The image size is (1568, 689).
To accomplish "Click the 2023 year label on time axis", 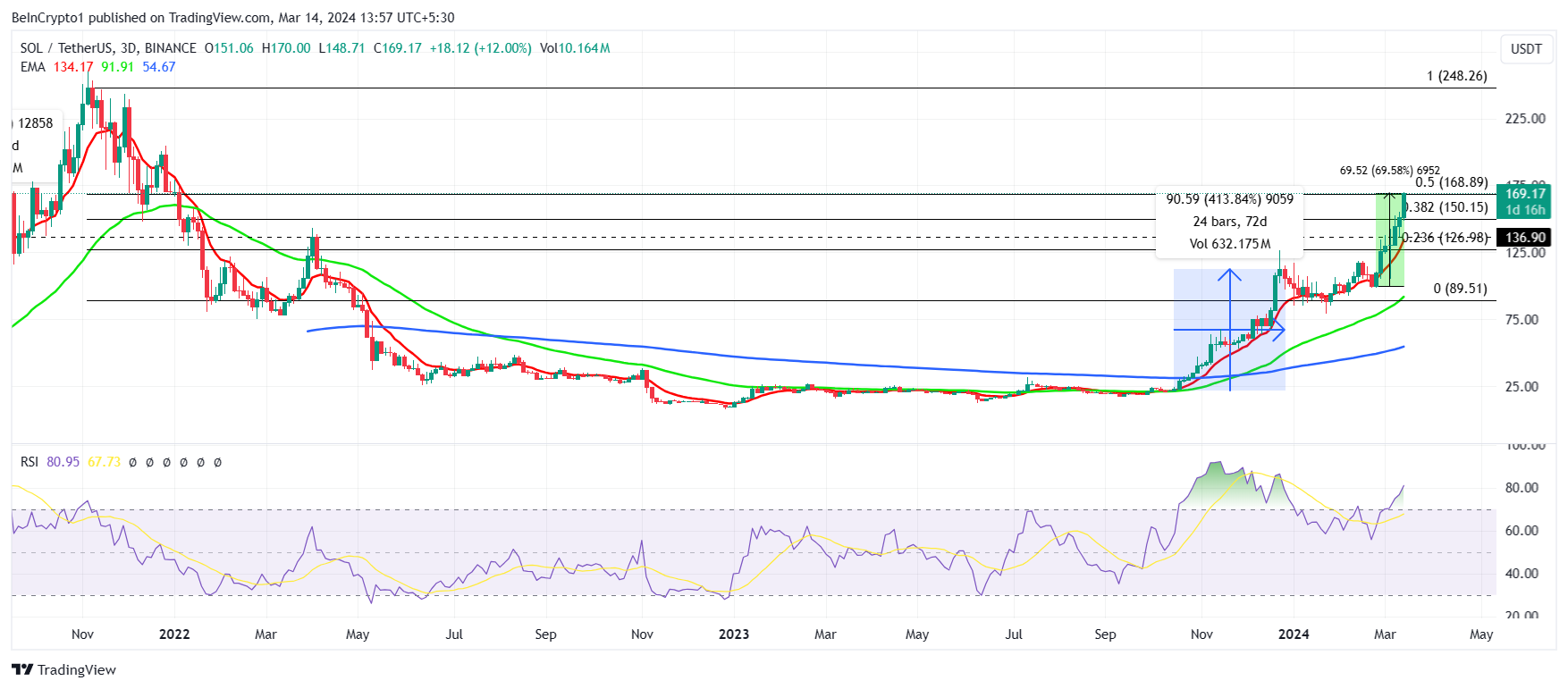I will [x=734, y=634].
